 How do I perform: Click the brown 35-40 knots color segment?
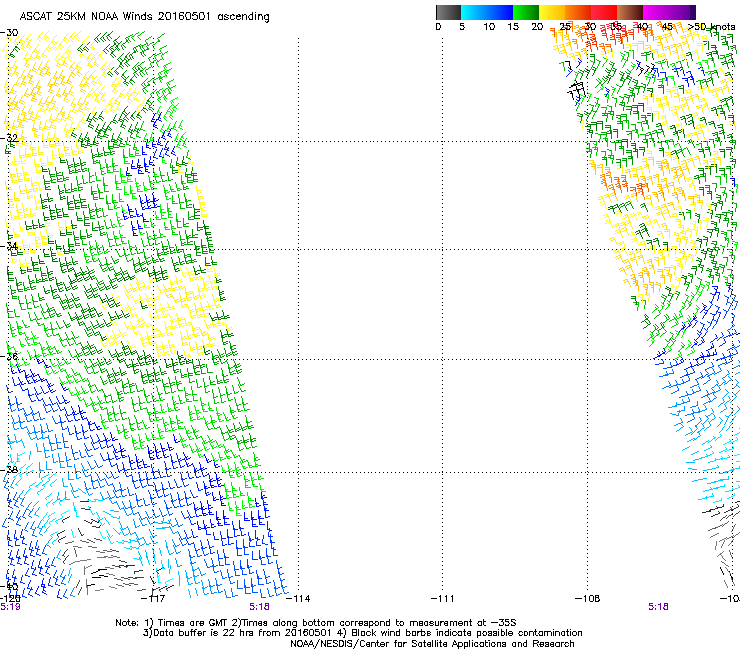[x=630, y=12]
